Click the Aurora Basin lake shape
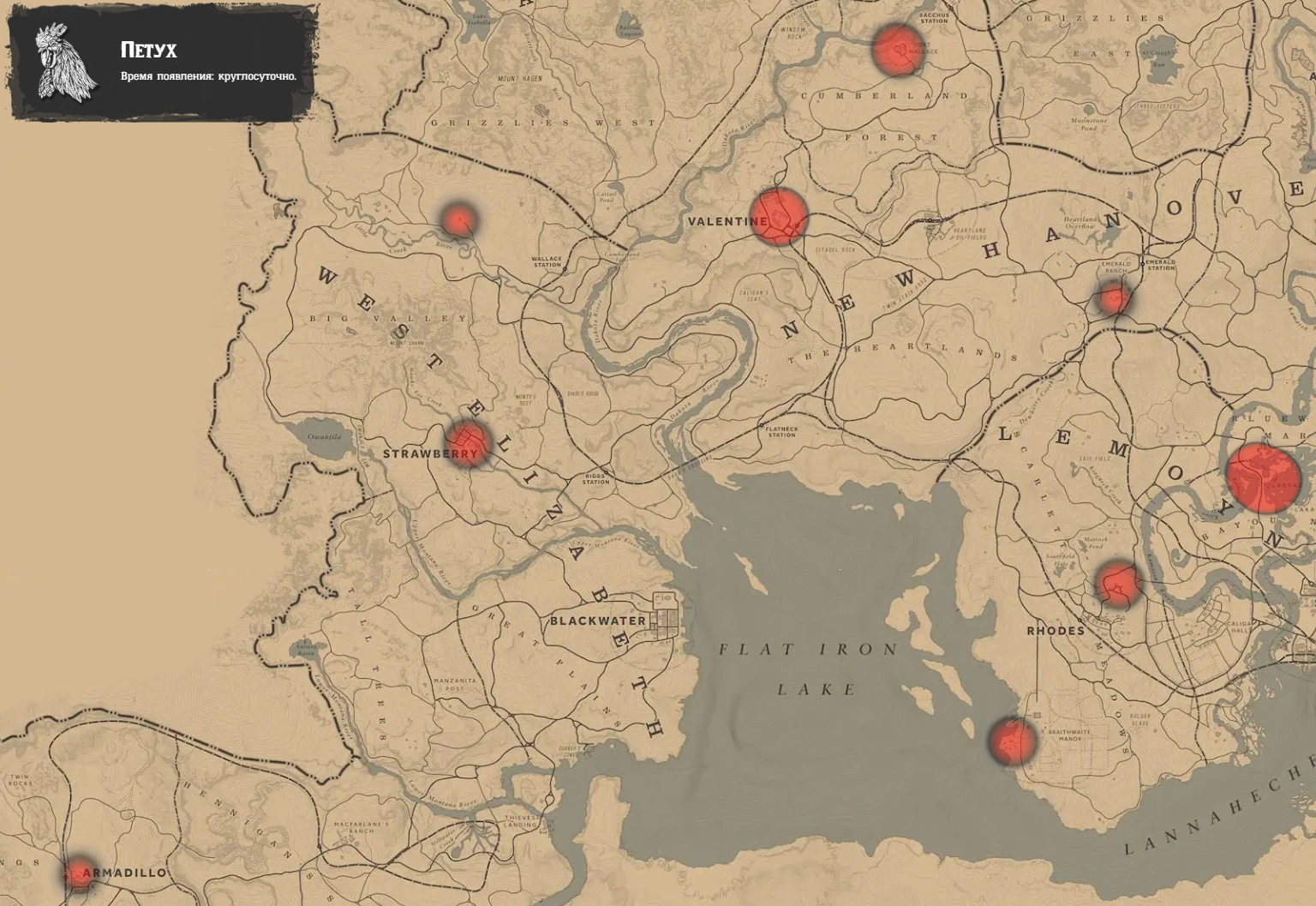The height and width of the screenshot is (906, 1316). [x=305, y=649]
